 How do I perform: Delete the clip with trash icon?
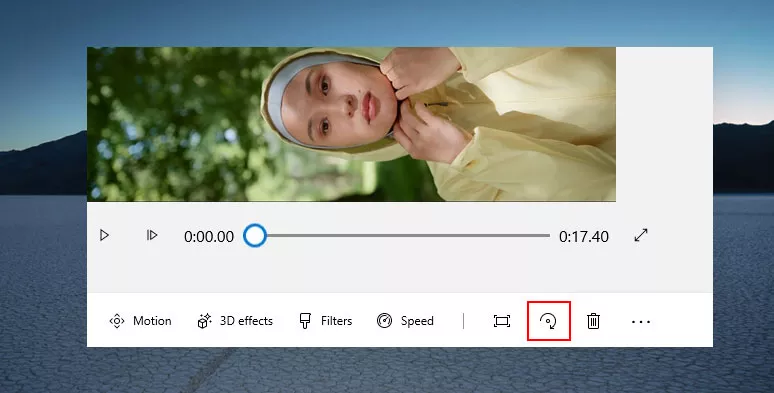tap(593, 321)
